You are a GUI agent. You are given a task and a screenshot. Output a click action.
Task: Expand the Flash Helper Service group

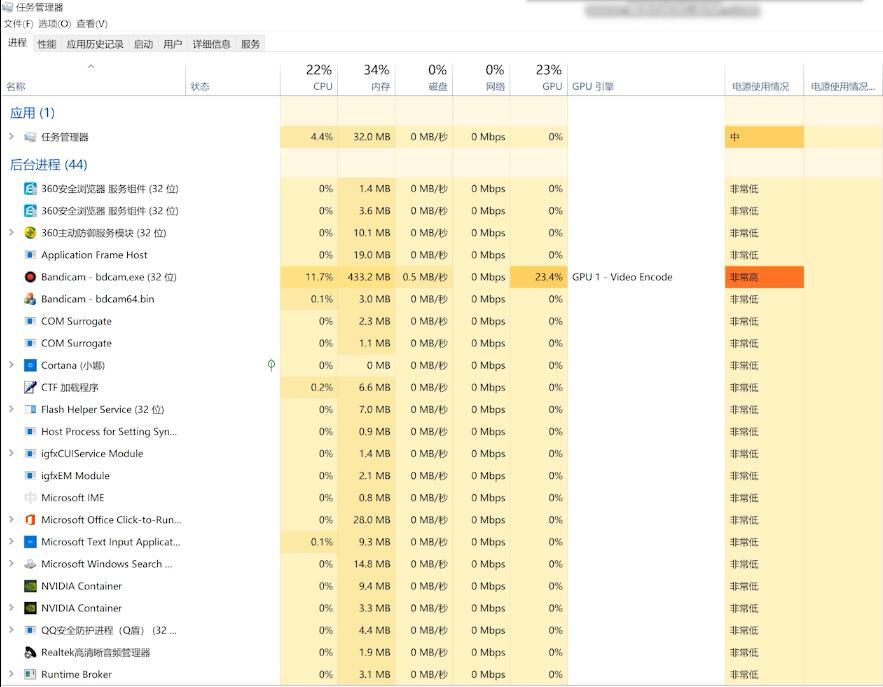click(11, 409)
